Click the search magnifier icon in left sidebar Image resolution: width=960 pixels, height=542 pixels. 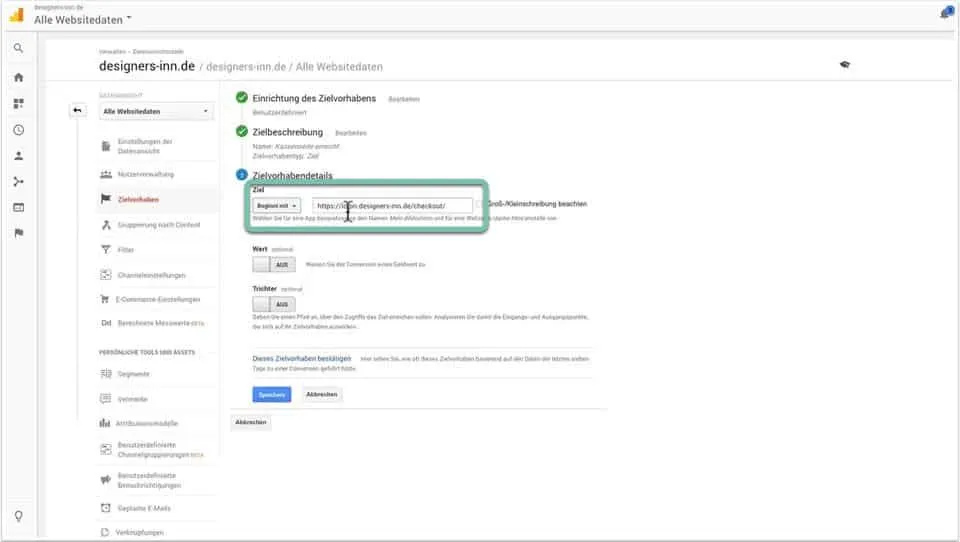pyautogui.click(x=18, y=48)
